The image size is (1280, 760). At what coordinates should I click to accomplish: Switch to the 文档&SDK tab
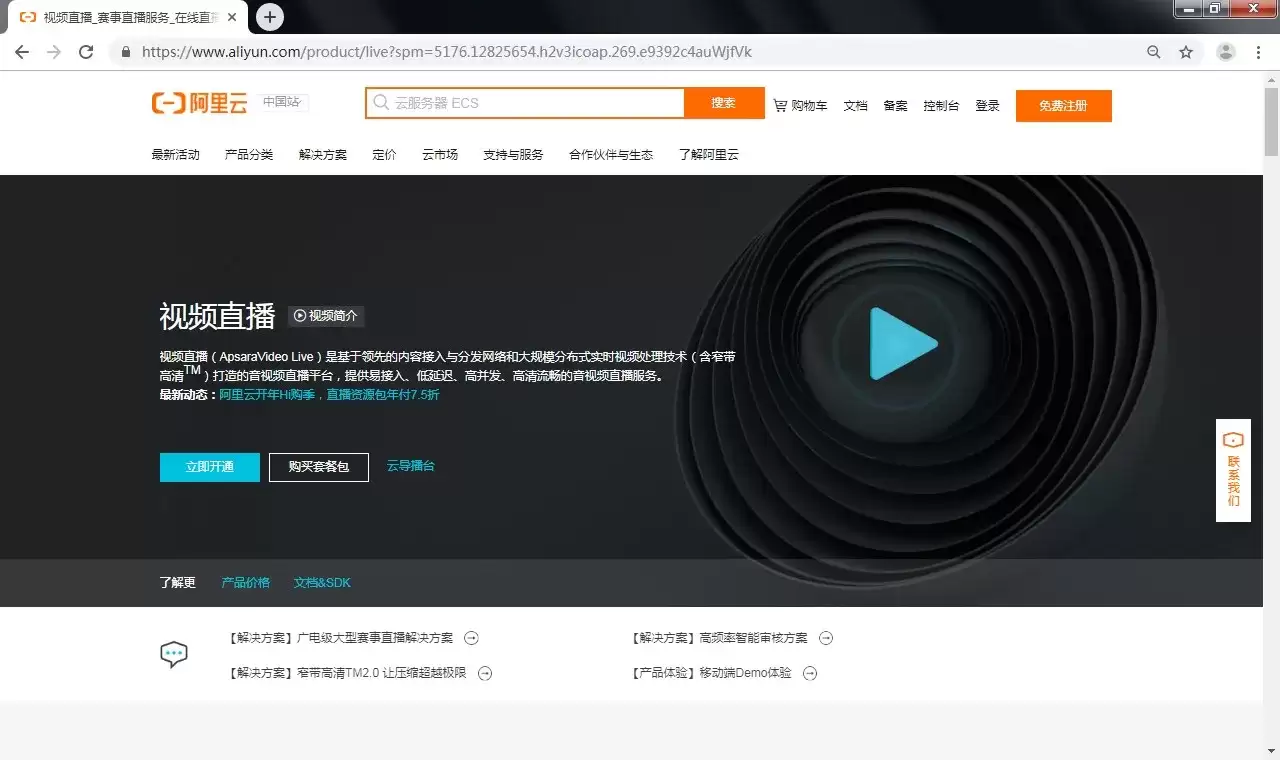coord(322,583)
